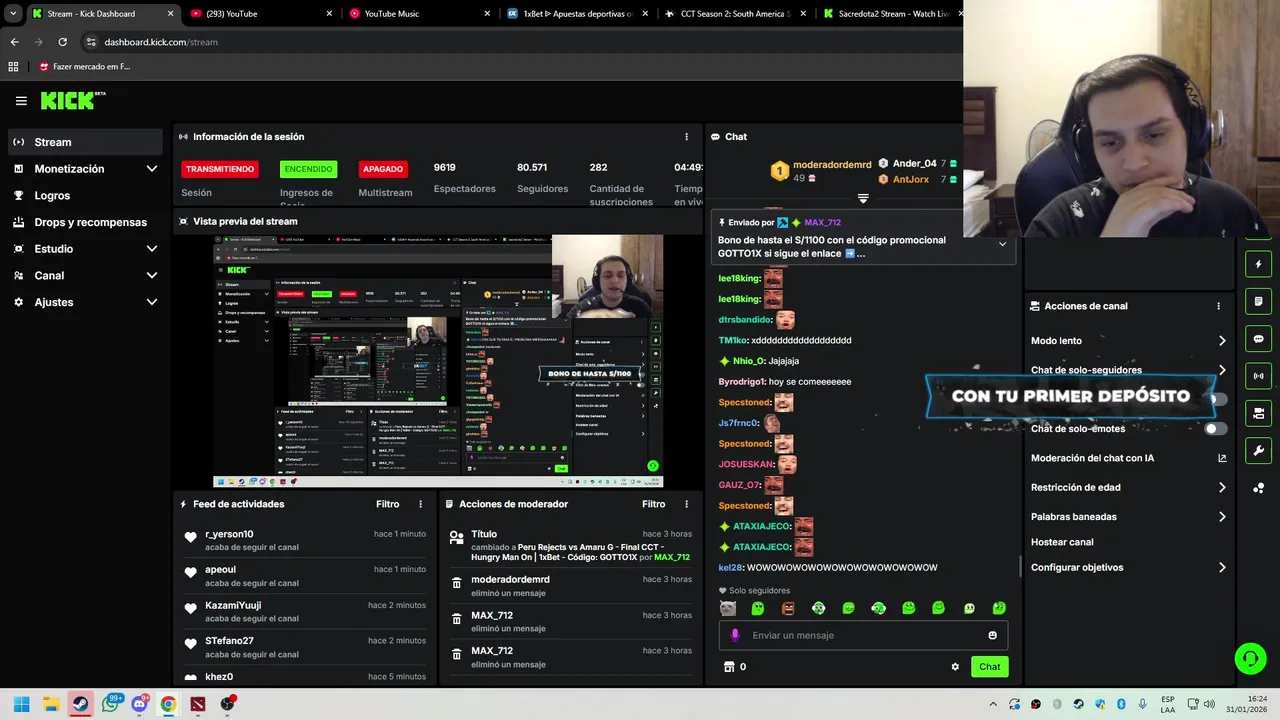1280x720 pixels.
Task: Click inside the Enviar un mensaje field
Action: click(x=863, y=635)
